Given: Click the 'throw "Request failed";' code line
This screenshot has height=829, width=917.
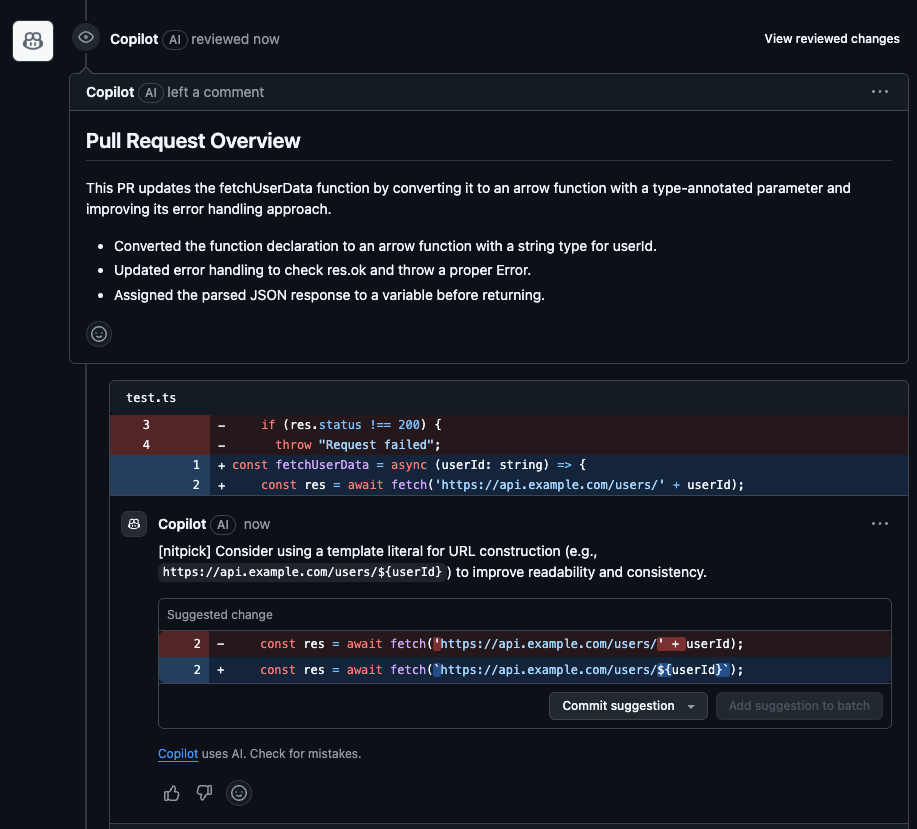Looking at the screenshot, I should click(x=357, y=445).
